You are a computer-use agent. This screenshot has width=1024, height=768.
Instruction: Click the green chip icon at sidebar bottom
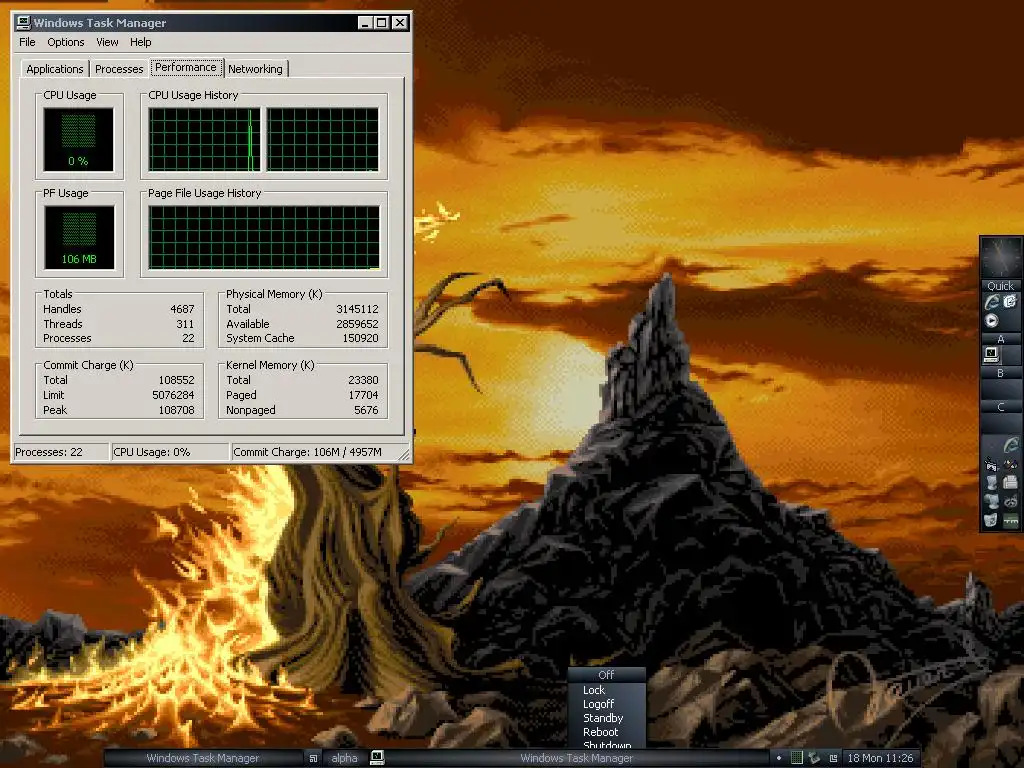tap(1010, 520)
